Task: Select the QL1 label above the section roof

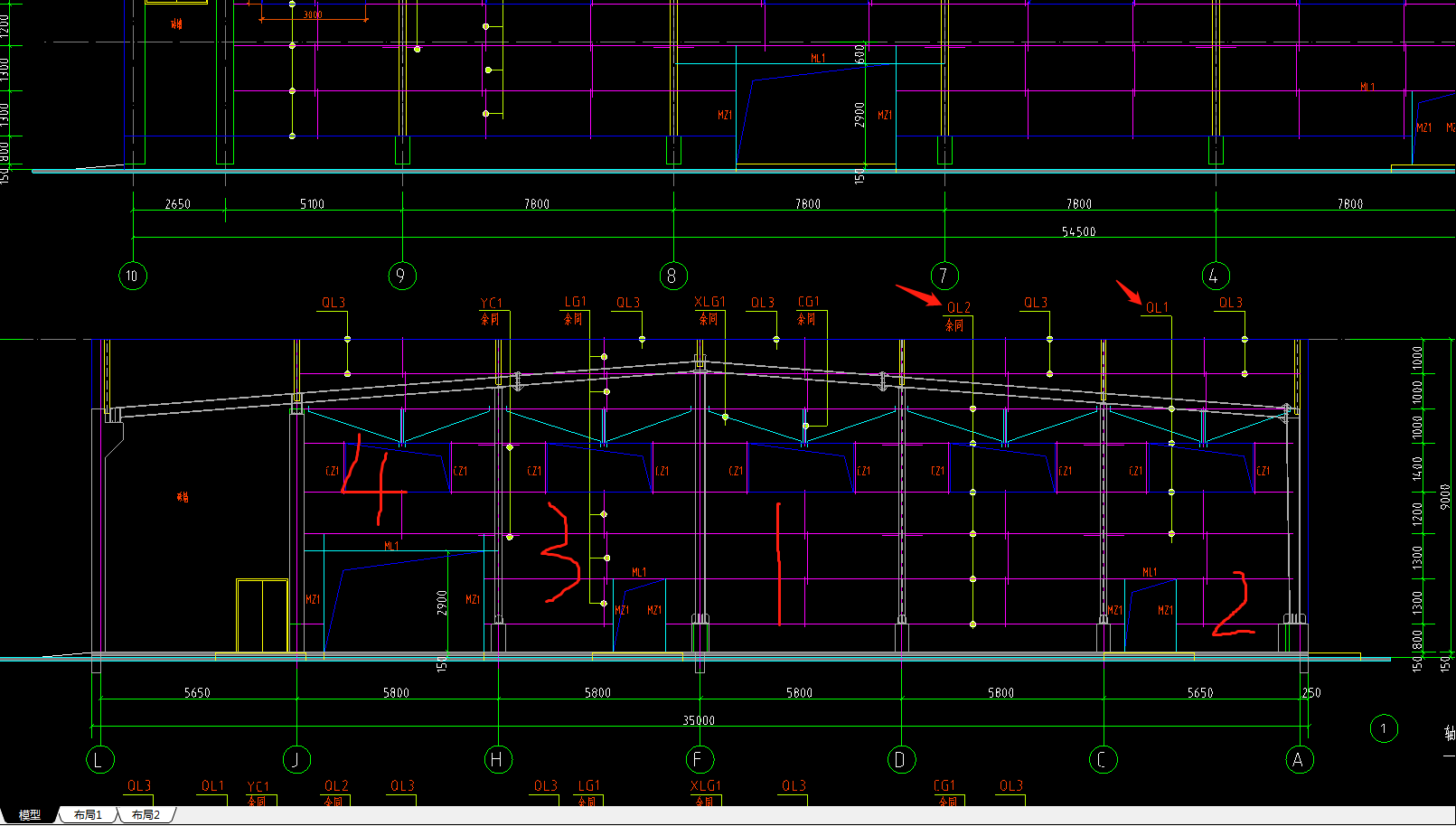Action: 1157,308
